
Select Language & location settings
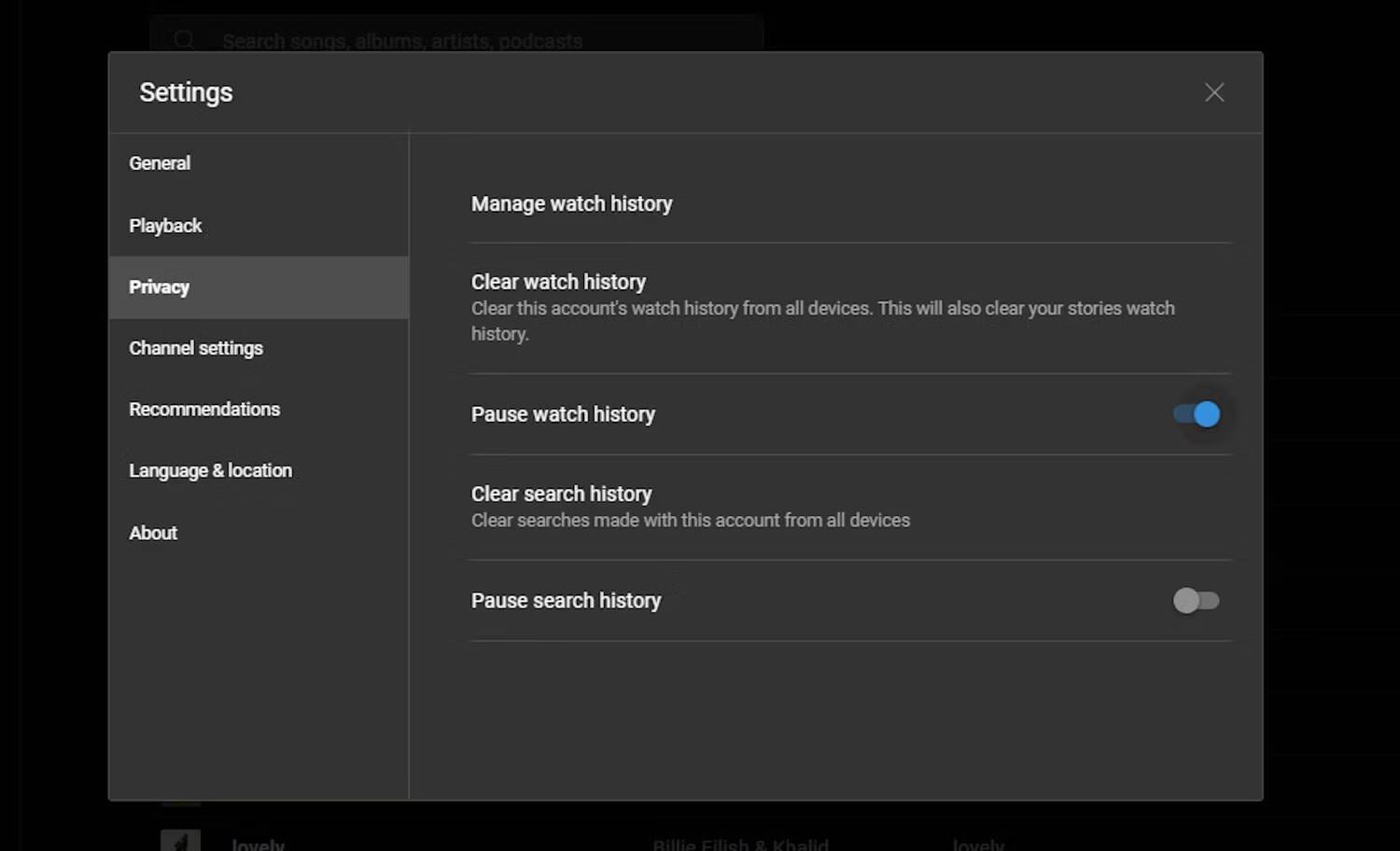(210, 470)
